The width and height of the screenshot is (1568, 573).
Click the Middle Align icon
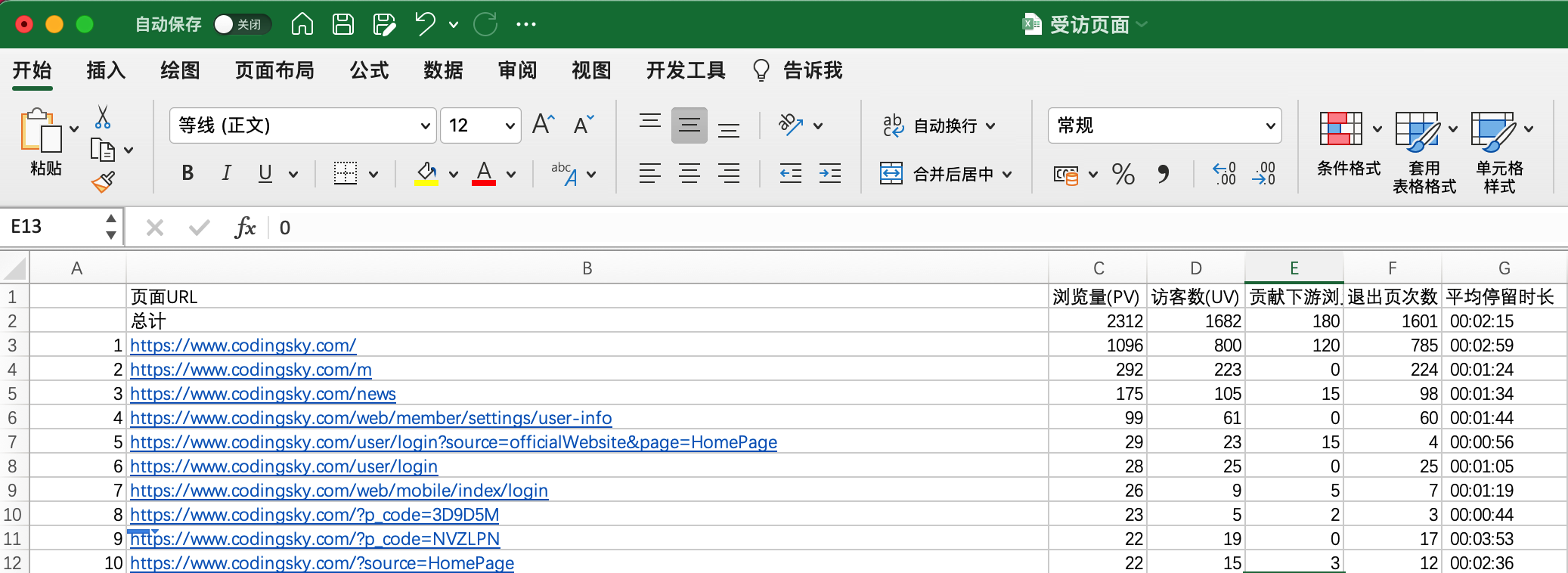[689, 125]
